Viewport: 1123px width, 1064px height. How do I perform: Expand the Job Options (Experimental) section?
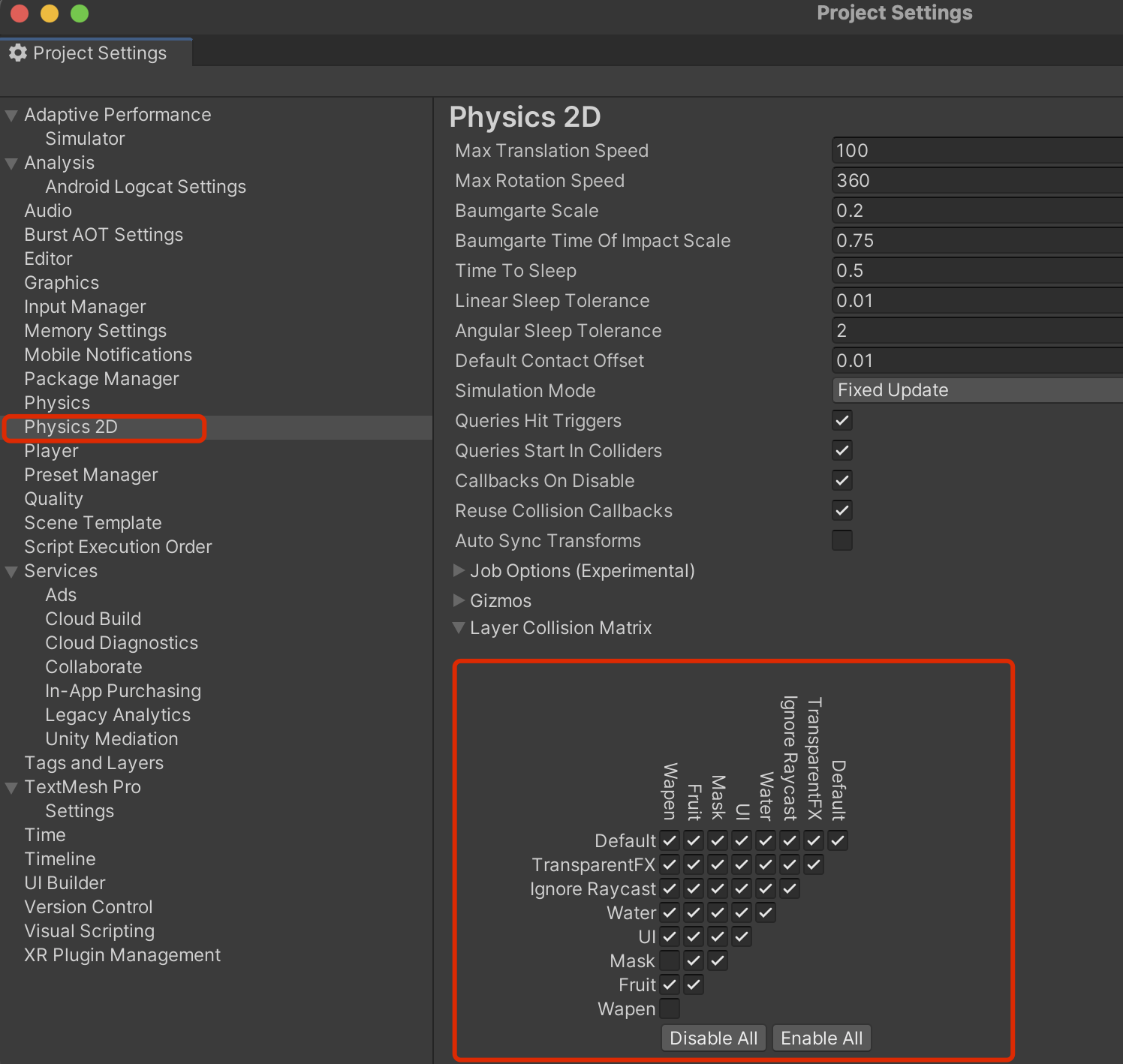pyautogui.click(x=459, y=571)
